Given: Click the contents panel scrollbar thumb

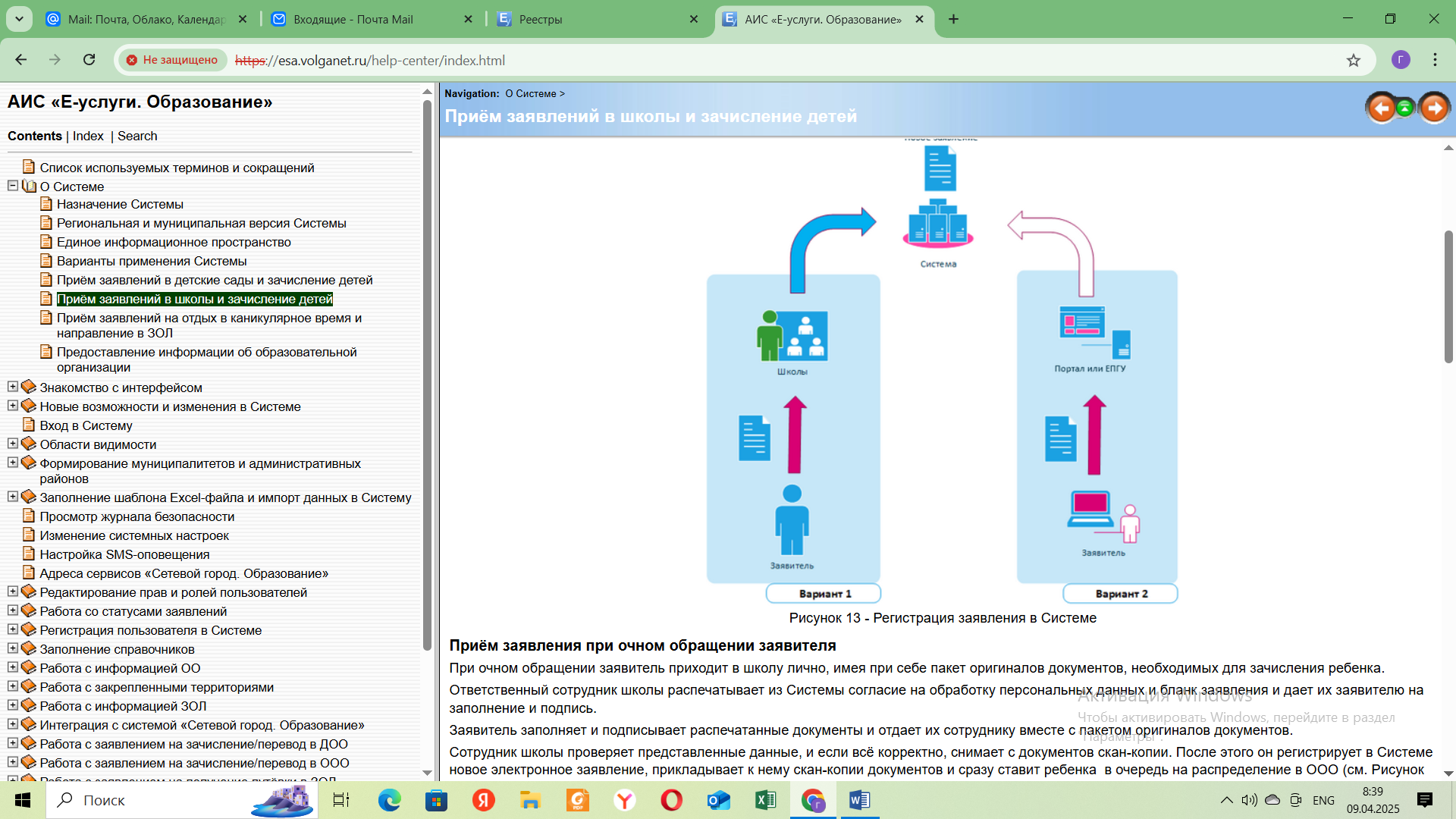Looking at the screenshot, I should pos(427,375).
